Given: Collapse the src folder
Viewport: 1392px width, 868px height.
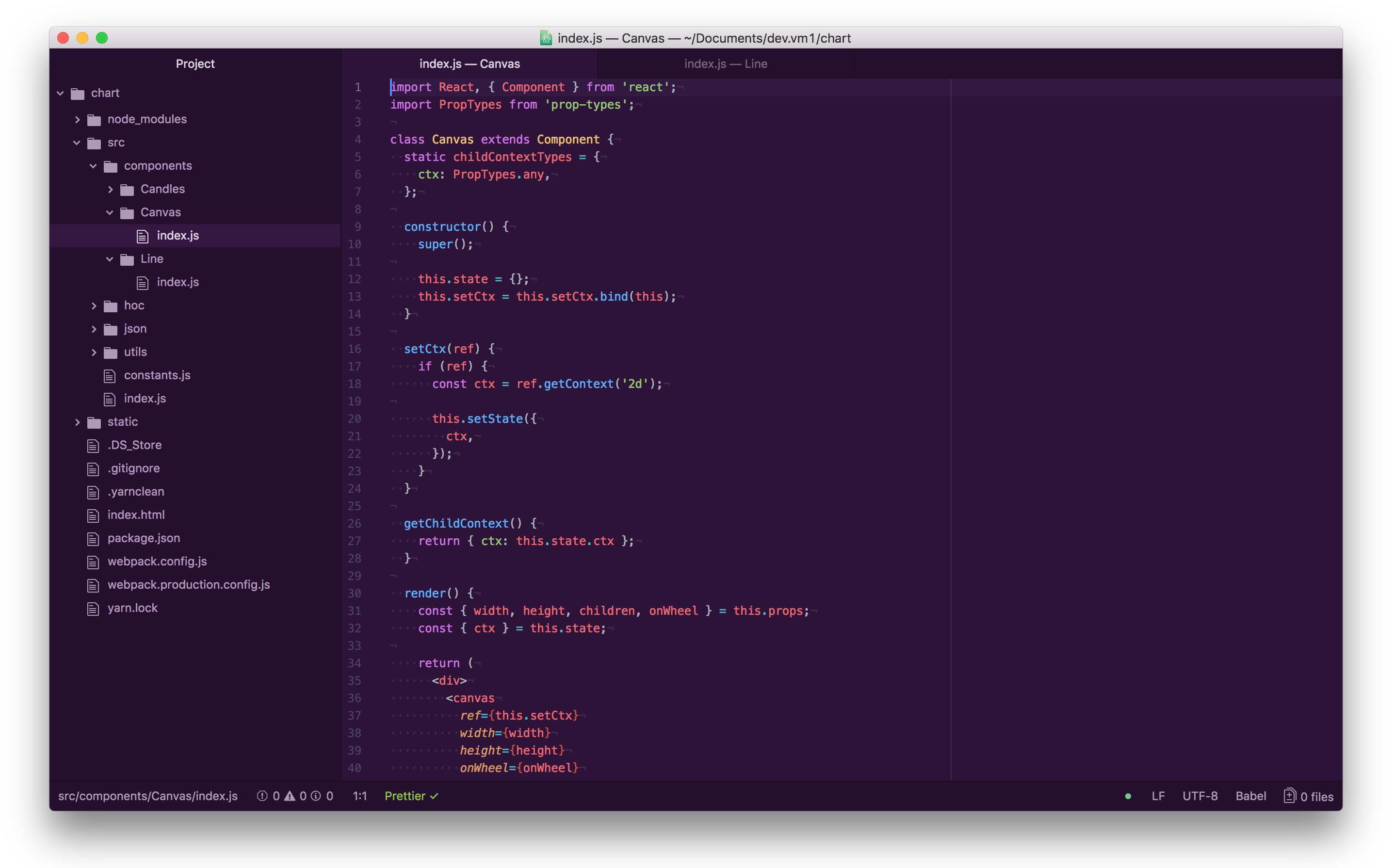Looking at the screenshot, I should [77, 143].
